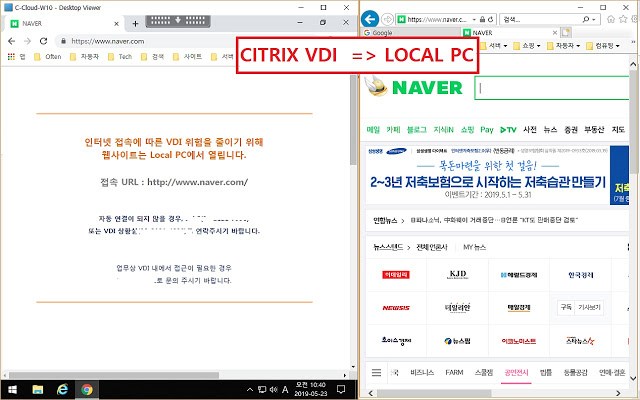Click the volume icon in VDI tray

273,390
